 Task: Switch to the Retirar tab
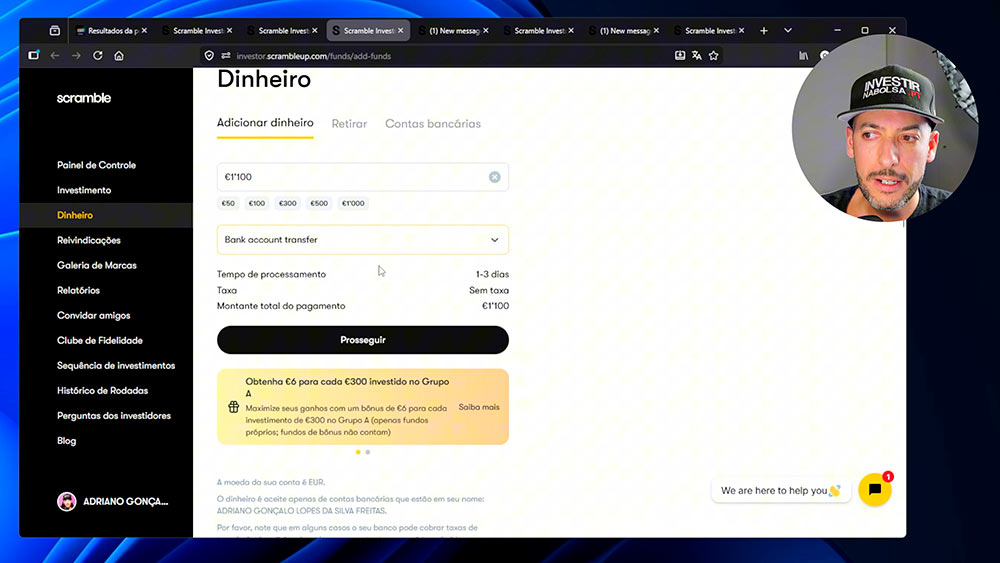[x=349, y=124]
